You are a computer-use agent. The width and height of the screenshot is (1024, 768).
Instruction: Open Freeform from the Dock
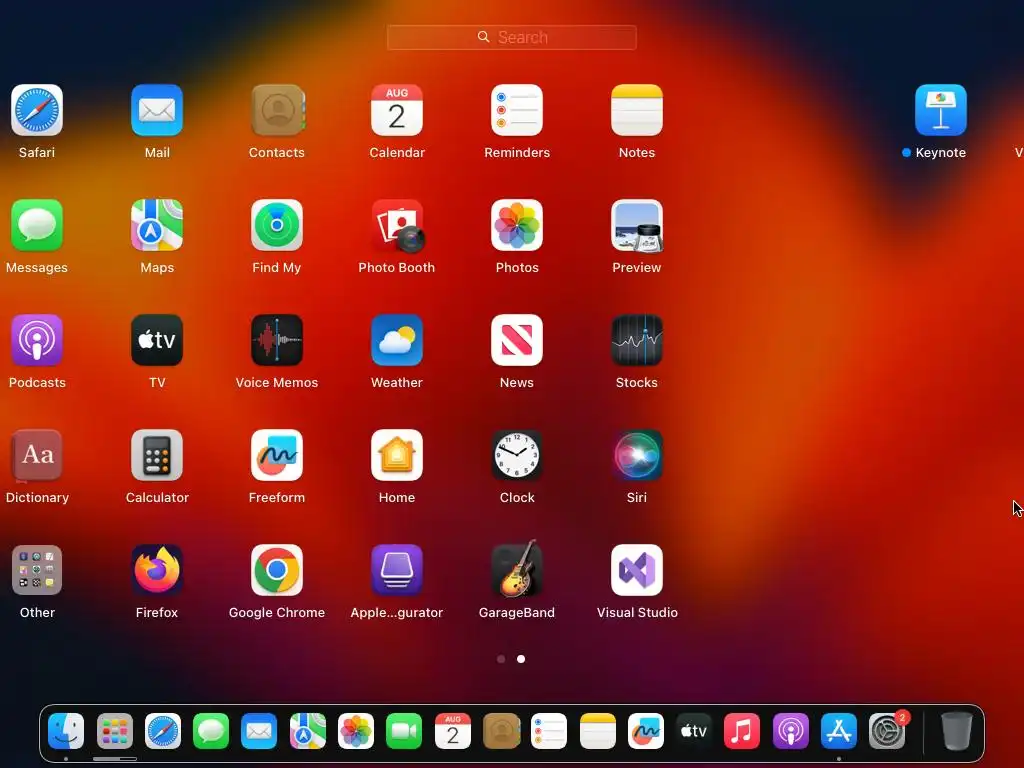pos(646,731)
